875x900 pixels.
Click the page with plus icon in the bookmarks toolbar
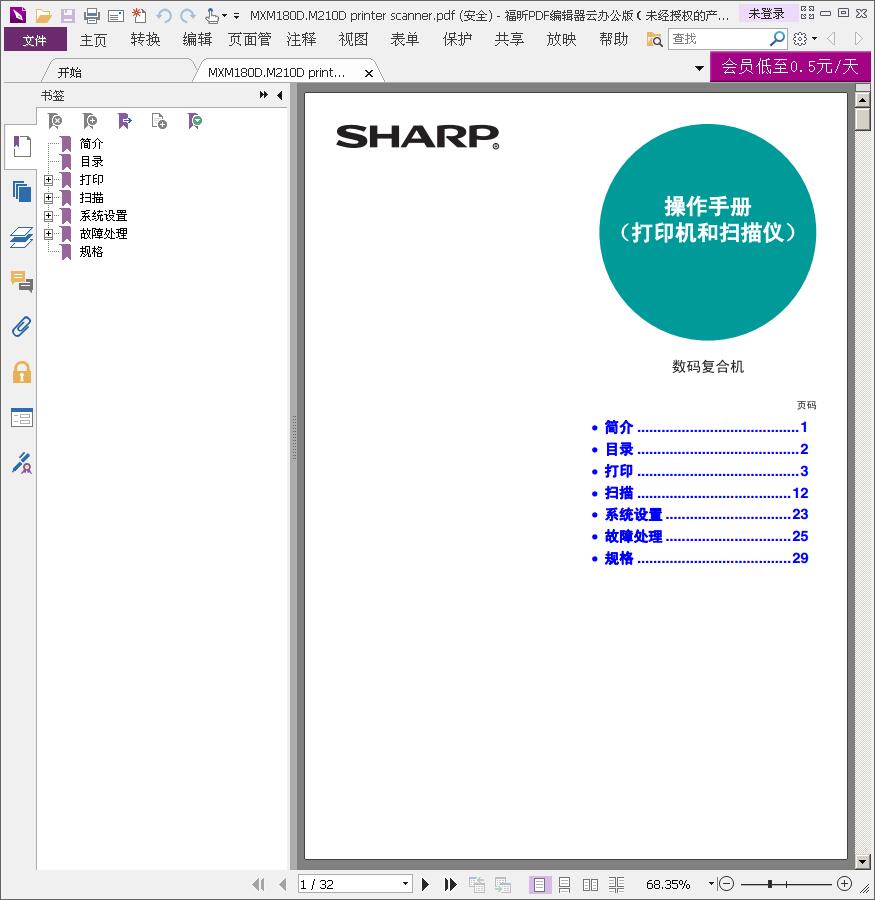tap(159, 121)
